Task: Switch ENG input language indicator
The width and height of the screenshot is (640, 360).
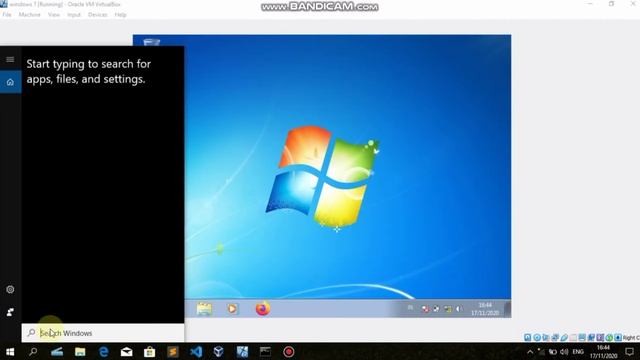Action: click(578, 352)
